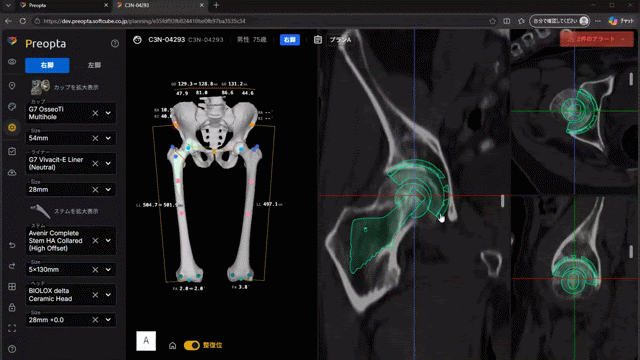Expand the 28mm +0.0 head size dropdown
The image size is (640, 360).
(108, 320)
